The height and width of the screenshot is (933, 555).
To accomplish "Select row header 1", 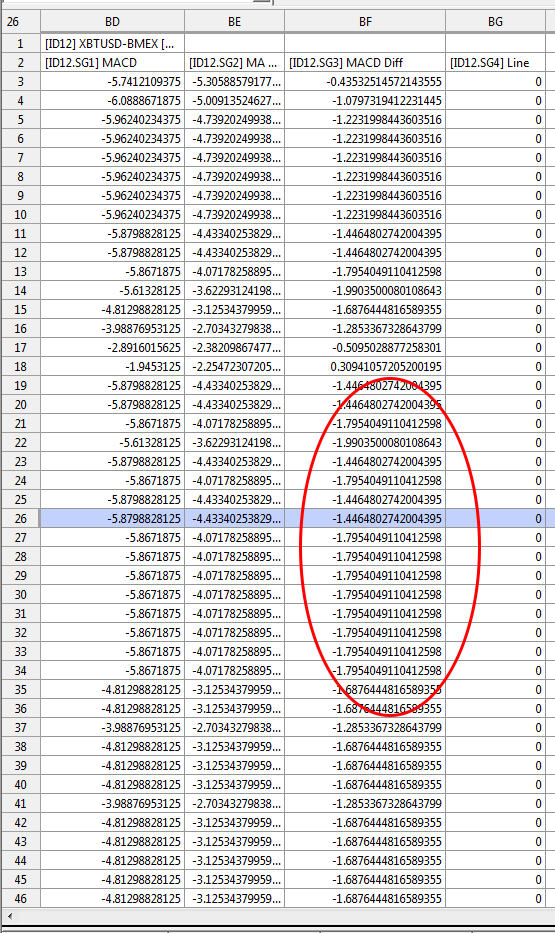I will (x=20, y=43).
